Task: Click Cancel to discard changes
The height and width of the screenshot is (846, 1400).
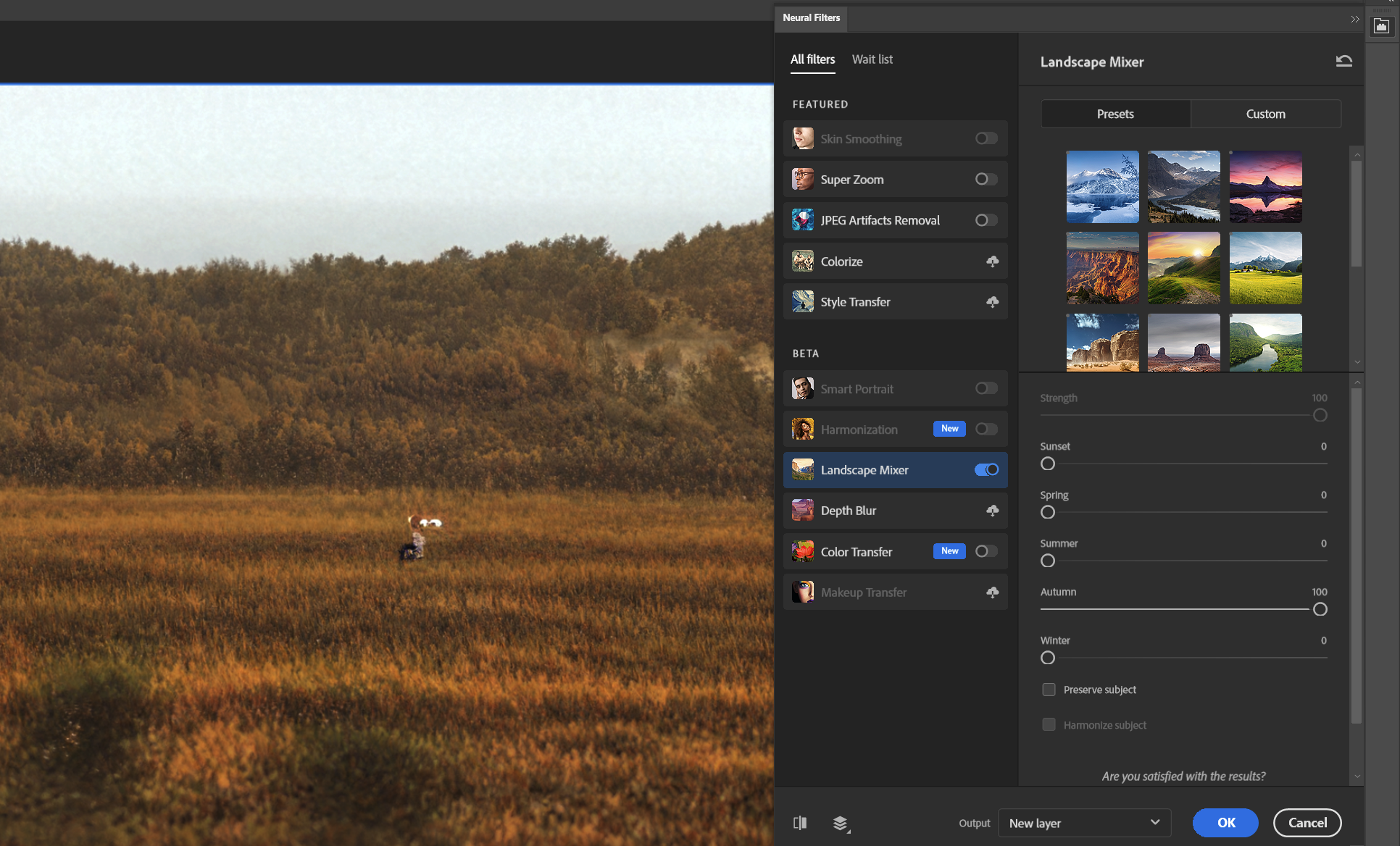Action: coord(1306,822)
